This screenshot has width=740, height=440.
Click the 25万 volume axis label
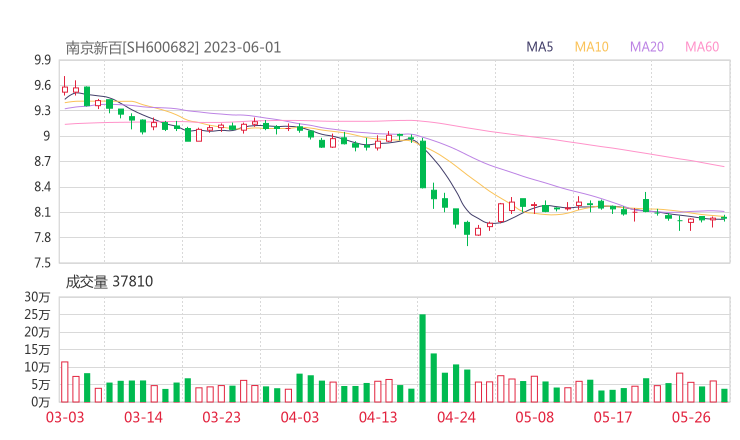(37, 314)
